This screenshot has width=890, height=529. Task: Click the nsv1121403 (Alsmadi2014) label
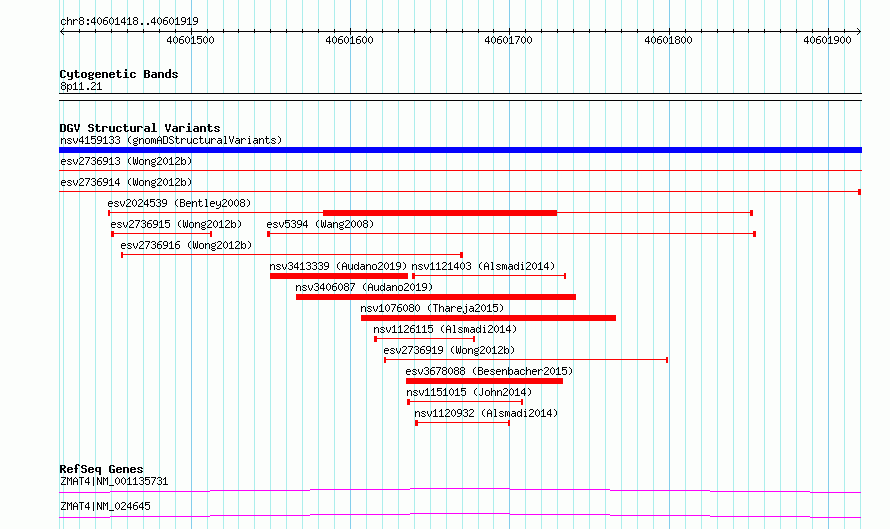483,266
